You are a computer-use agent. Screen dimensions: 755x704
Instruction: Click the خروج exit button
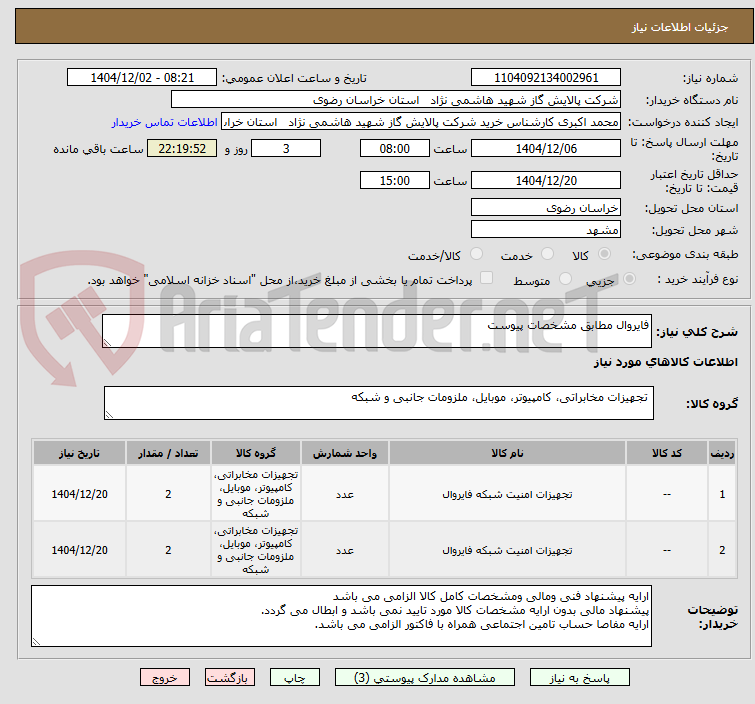[x=165, y=678]
